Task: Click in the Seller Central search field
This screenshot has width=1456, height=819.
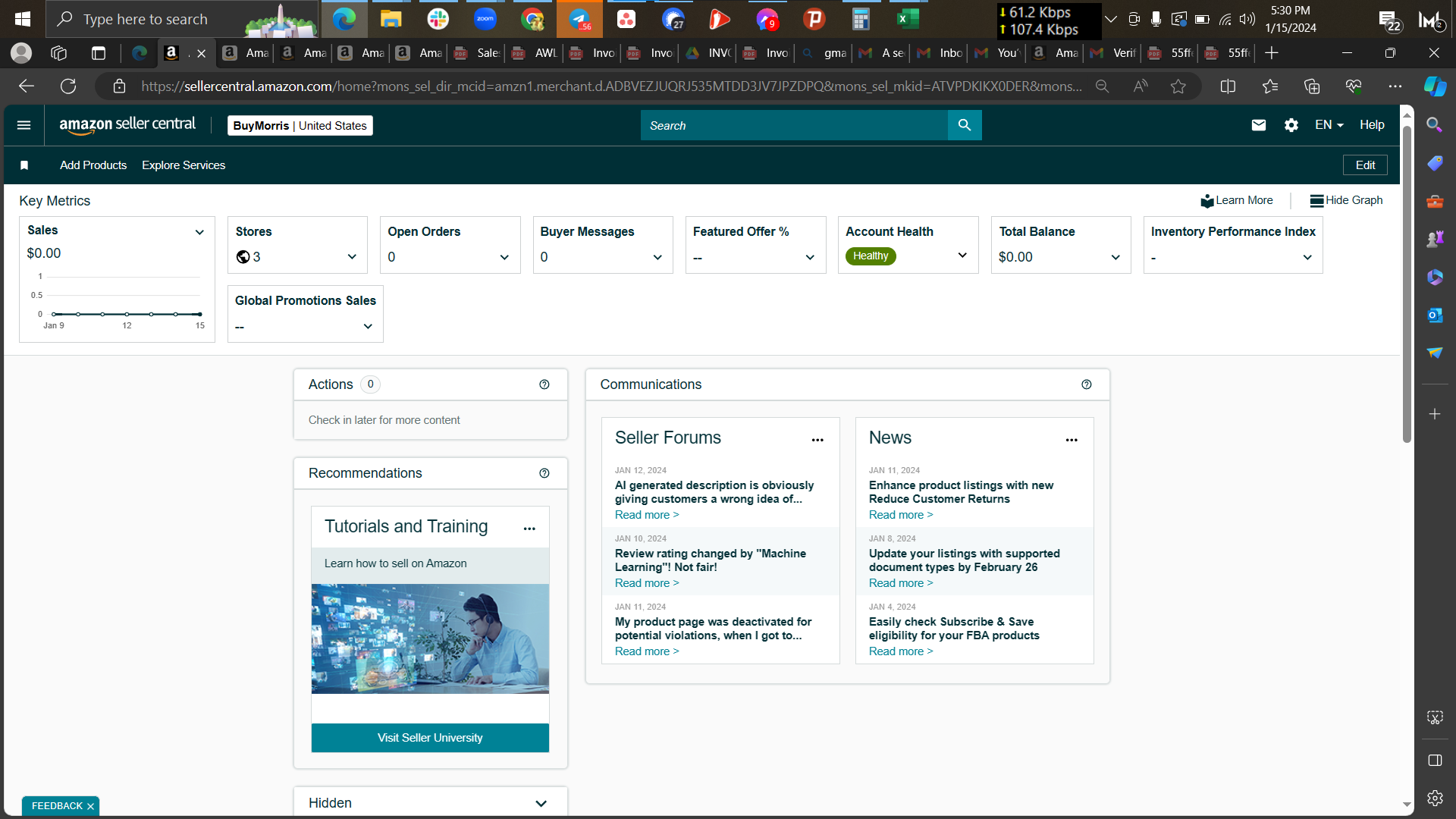Action: coord(794,125)
